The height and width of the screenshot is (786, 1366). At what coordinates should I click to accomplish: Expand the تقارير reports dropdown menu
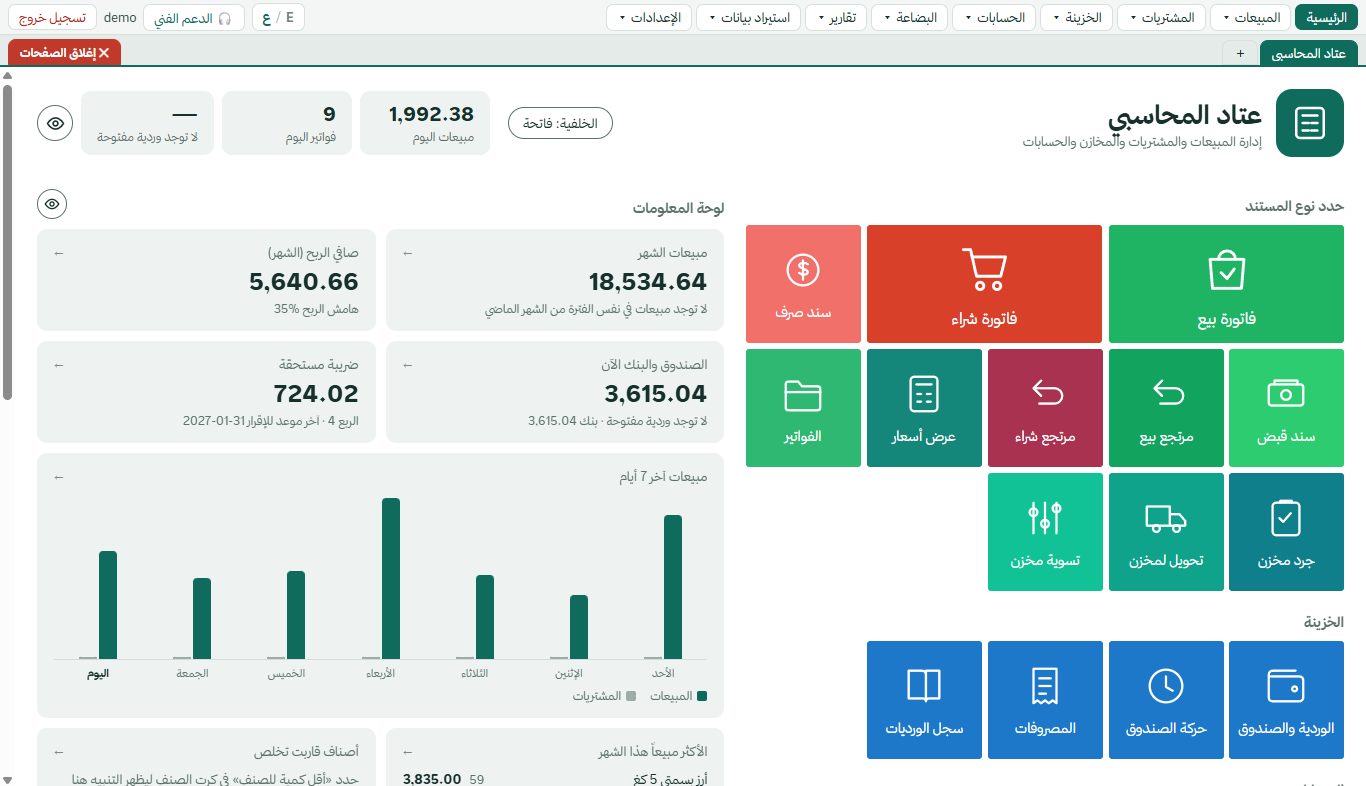tap(837, 17)
